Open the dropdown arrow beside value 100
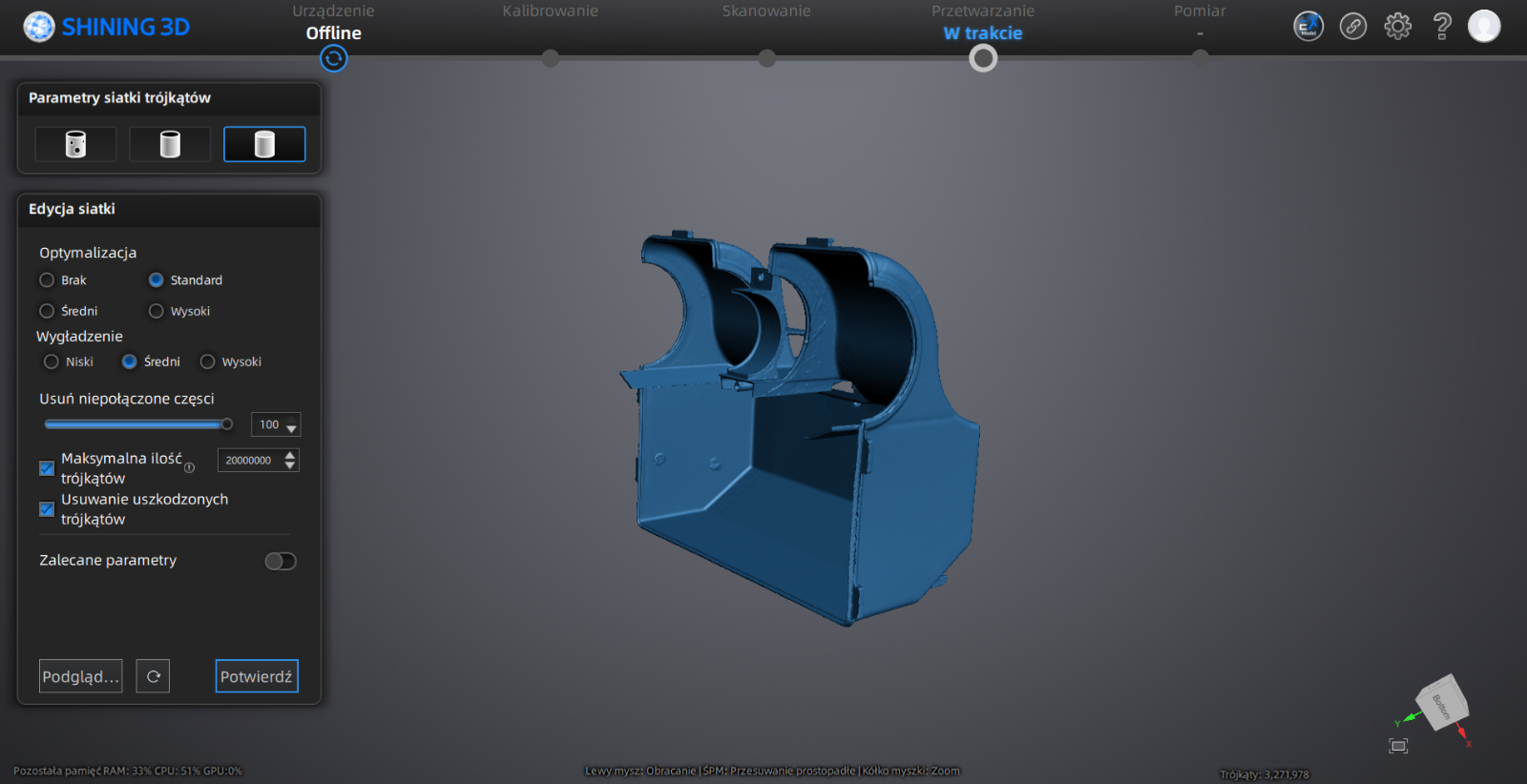Screen dimensions: 1527x784 click(292, 427)
